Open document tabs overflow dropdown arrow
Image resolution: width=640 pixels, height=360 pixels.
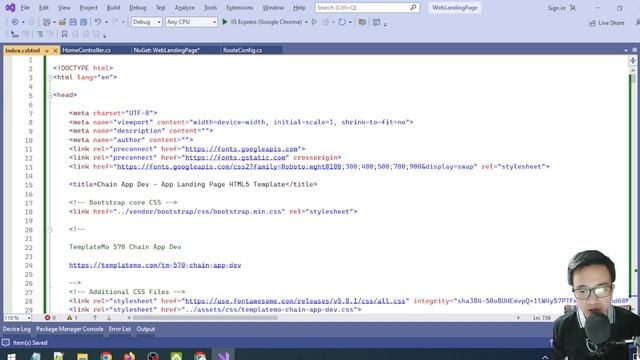pyautogui.click(x=626, y=50)
